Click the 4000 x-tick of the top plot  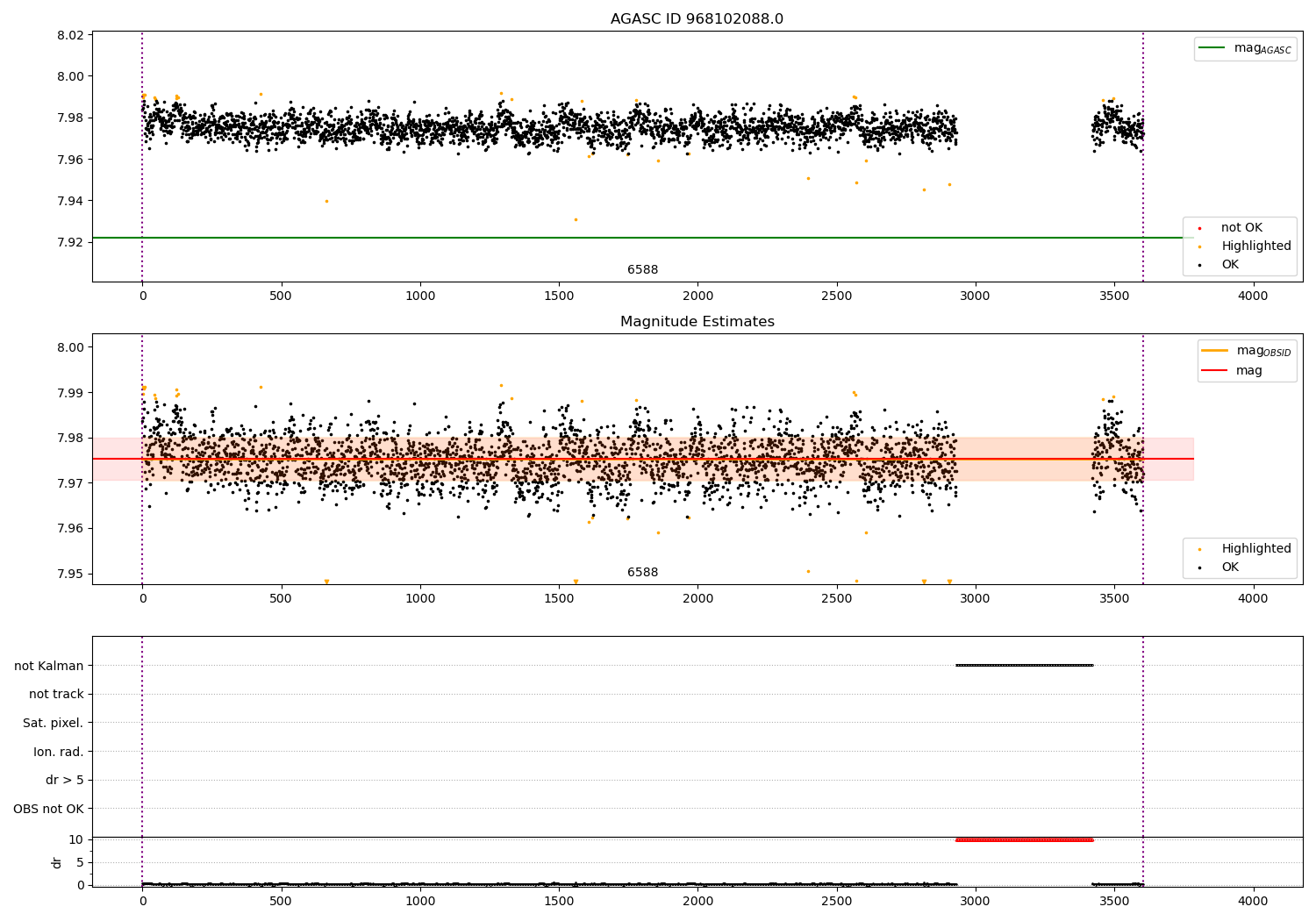1253,296
